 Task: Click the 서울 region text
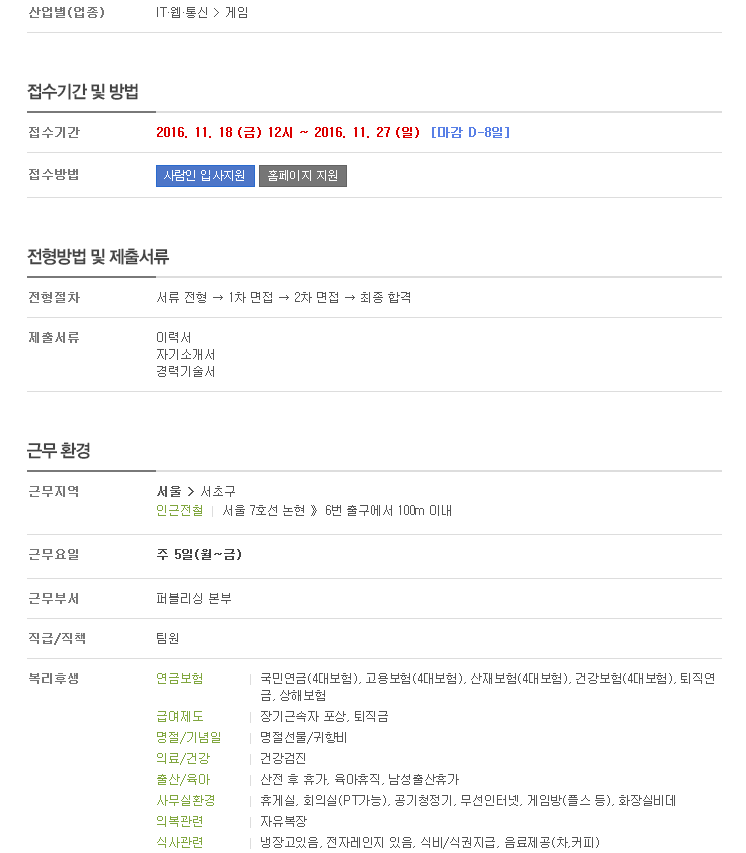[169, 491]
